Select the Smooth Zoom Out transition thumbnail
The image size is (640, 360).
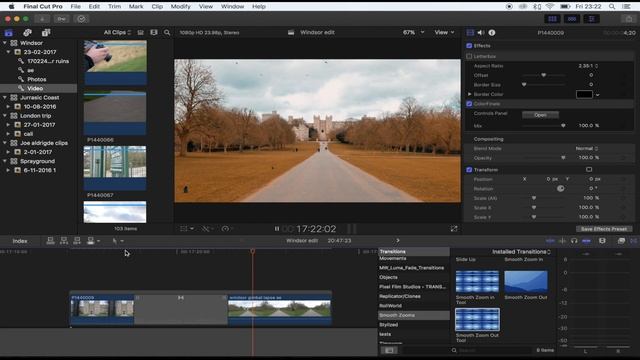[526, 282]
